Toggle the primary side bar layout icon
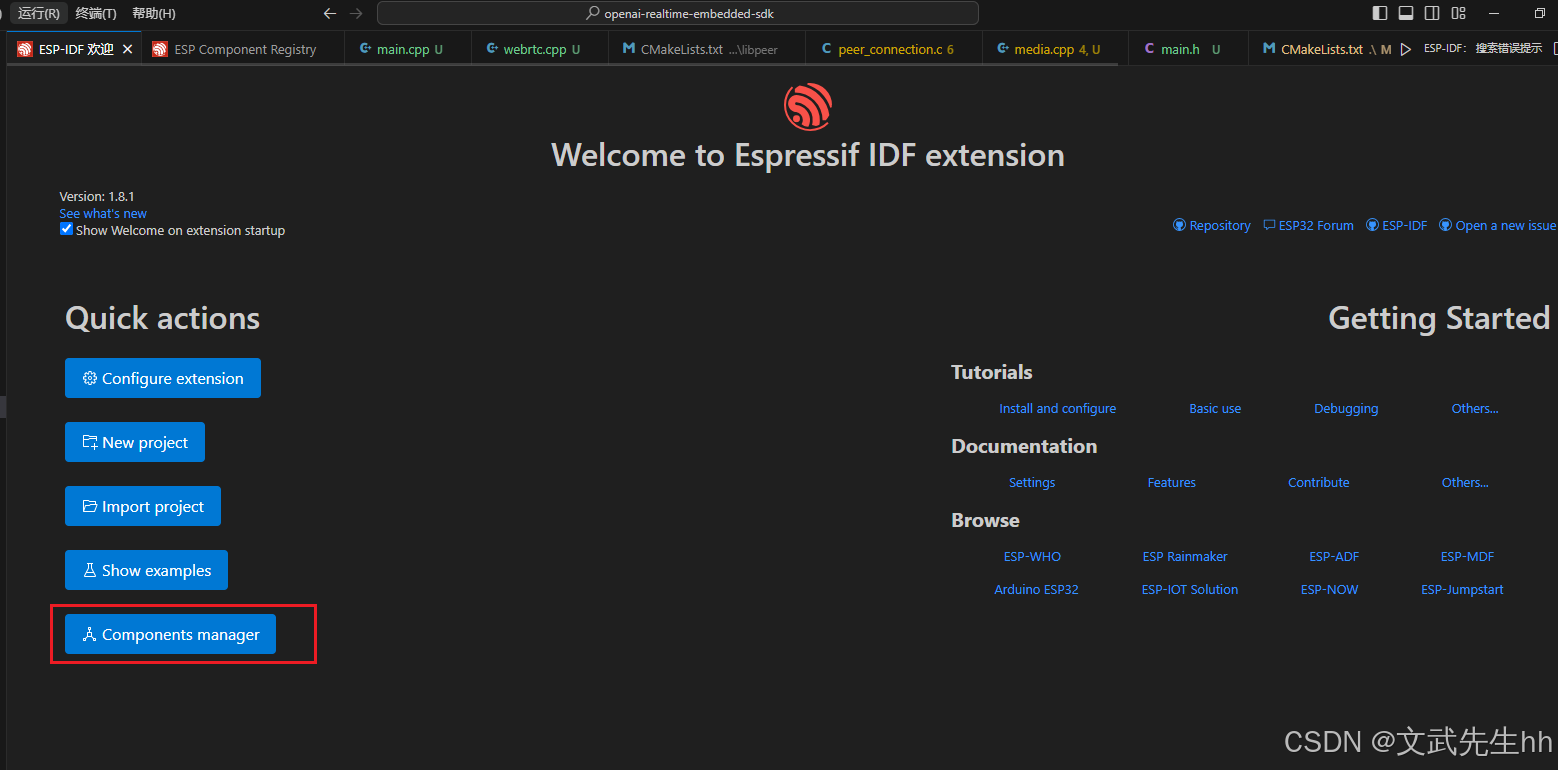The image size is (1558, 770). tap(1380, 13)
